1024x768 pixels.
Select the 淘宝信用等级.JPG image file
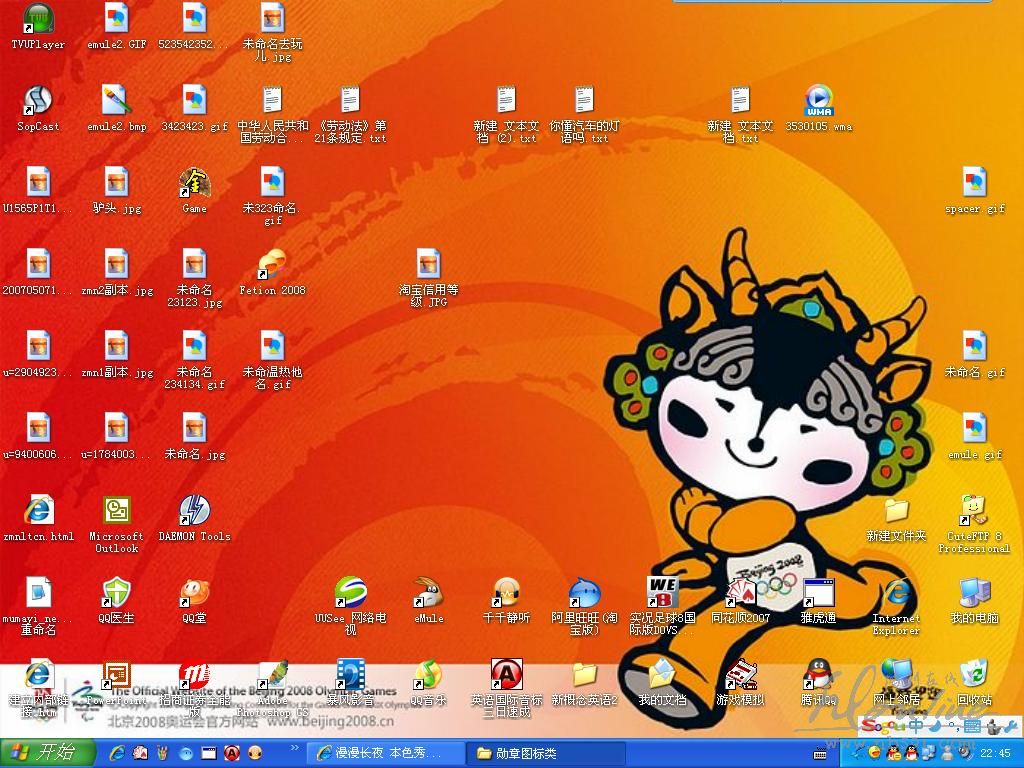tap(429, 266)
